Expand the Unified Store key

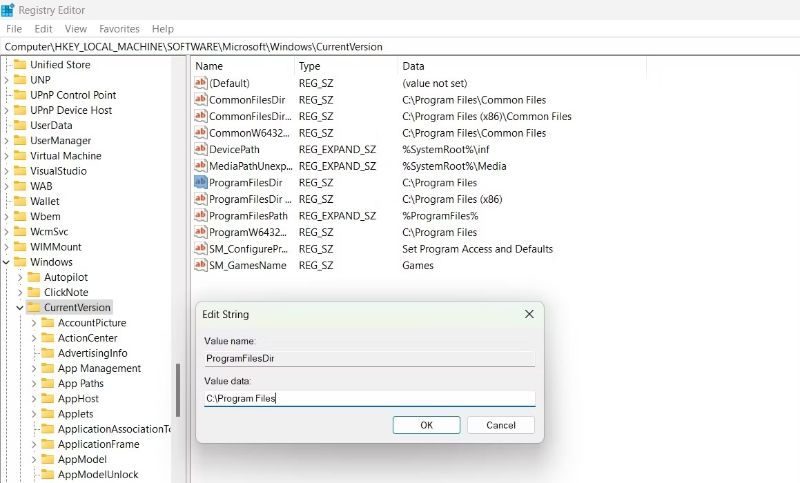click(x=7, y=65)
